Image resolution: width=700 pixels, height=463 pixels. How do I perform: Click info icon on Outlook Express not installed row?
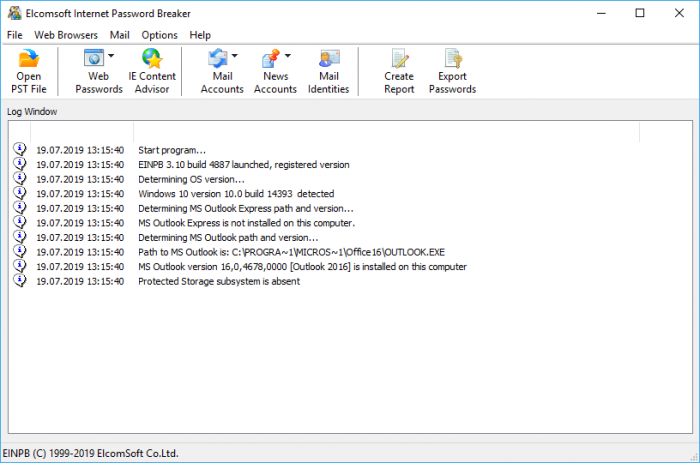[x=20, y=222]
